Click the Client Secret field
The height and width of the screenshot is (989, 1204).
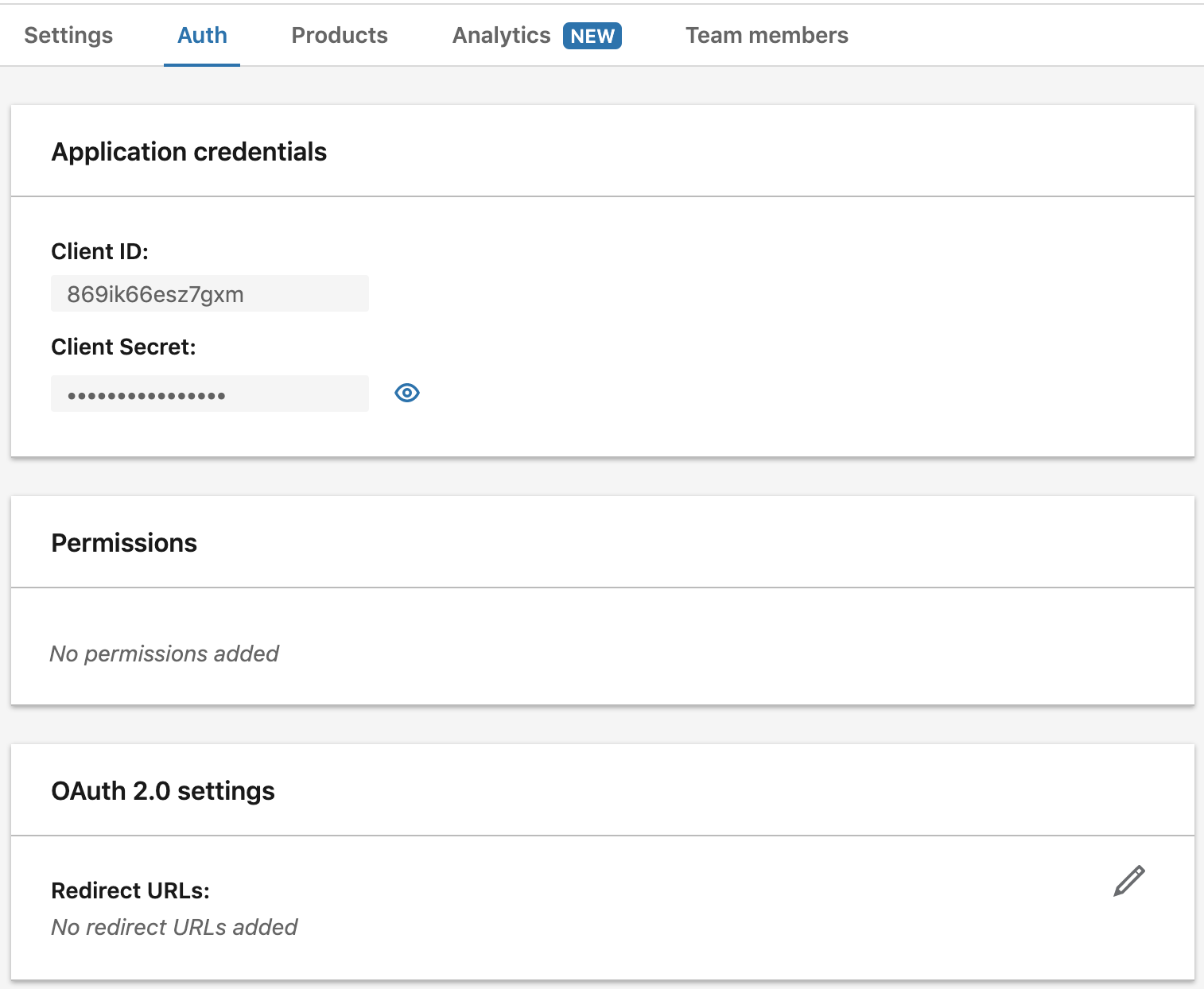coord(210,393)
